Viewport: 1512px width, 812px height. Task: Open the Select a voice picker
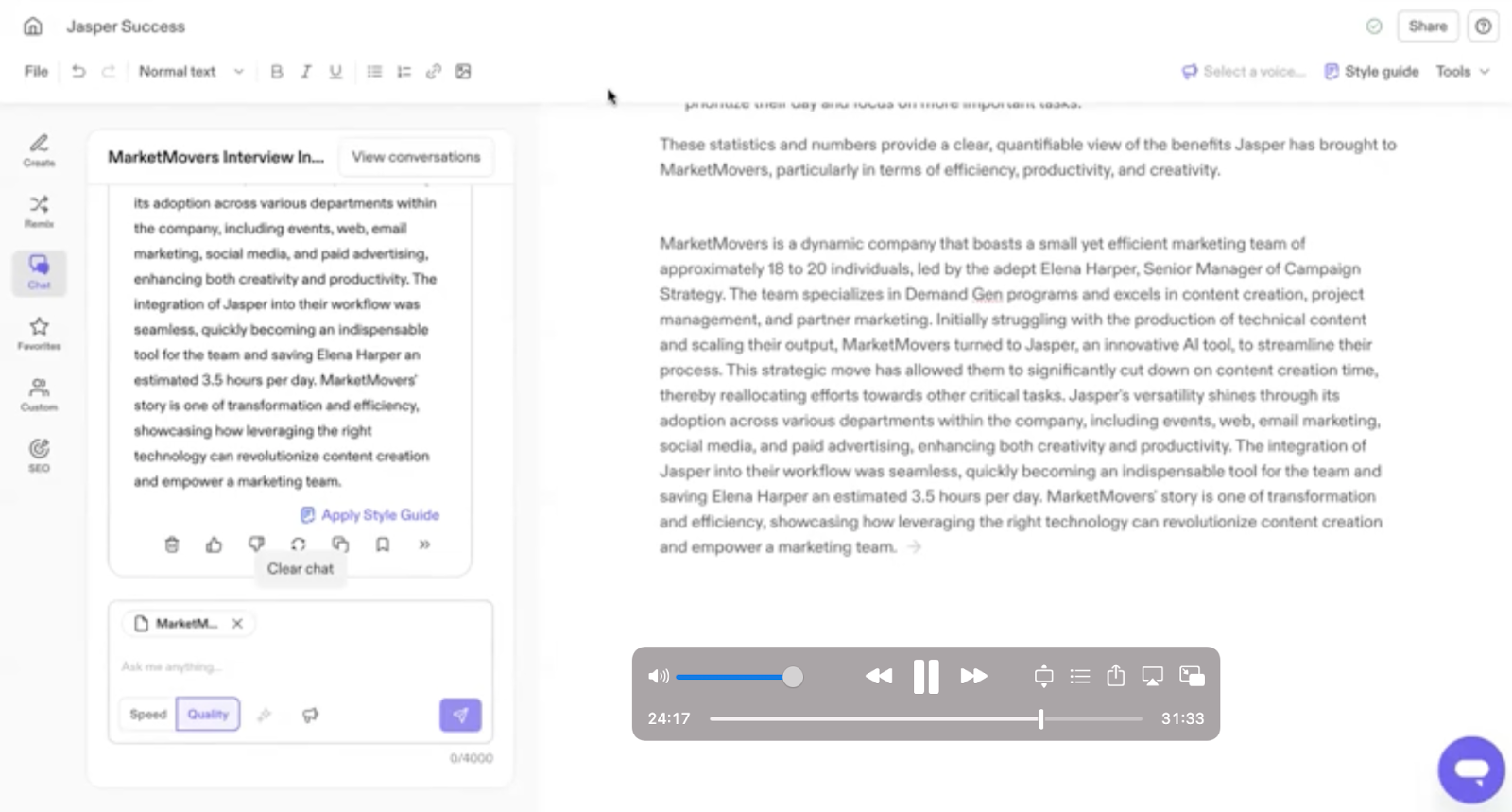point(1244,72)
